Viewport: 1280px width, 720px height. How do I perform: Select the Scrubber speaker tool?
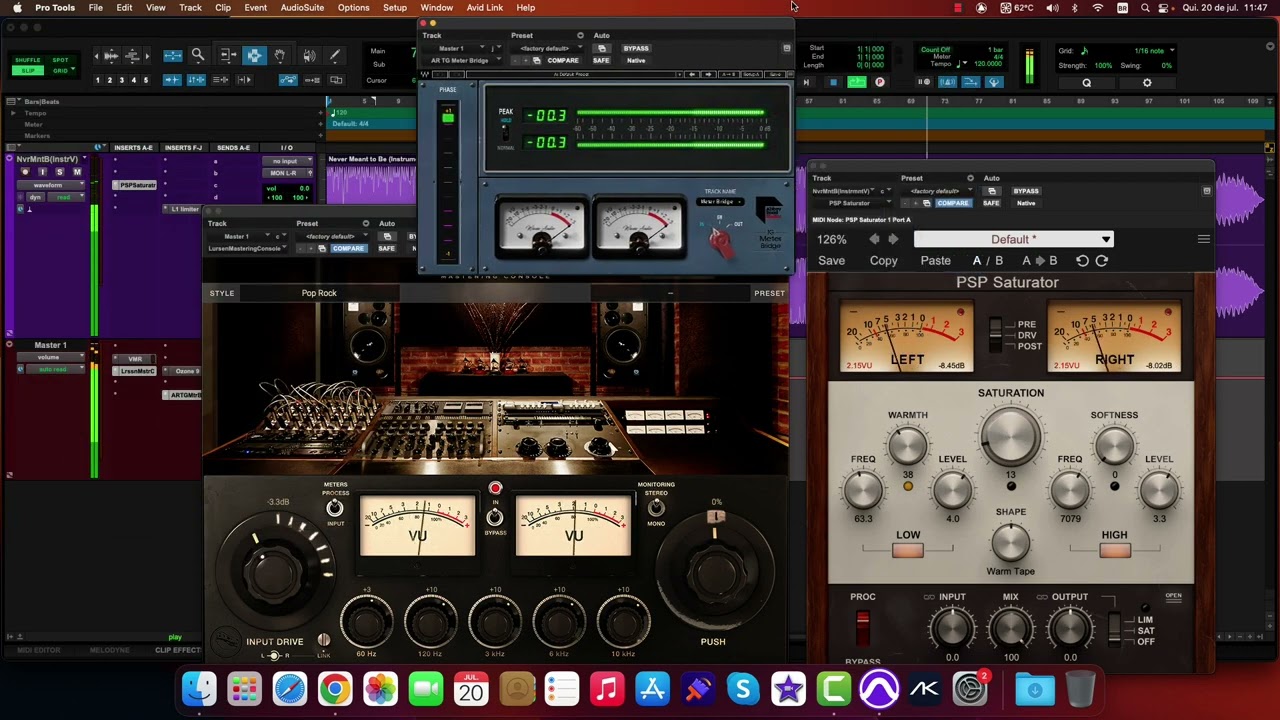tap(309, 55)
